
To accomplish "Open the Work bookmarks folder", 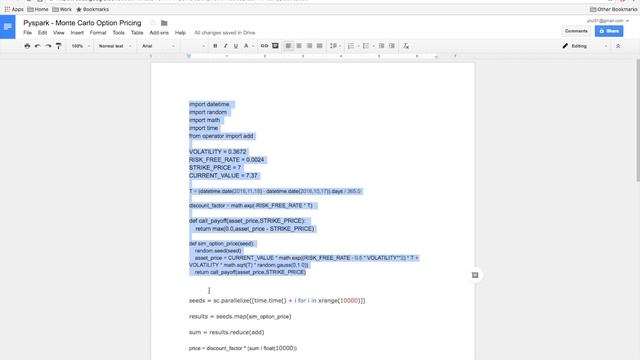I will (x=62, y=9).
